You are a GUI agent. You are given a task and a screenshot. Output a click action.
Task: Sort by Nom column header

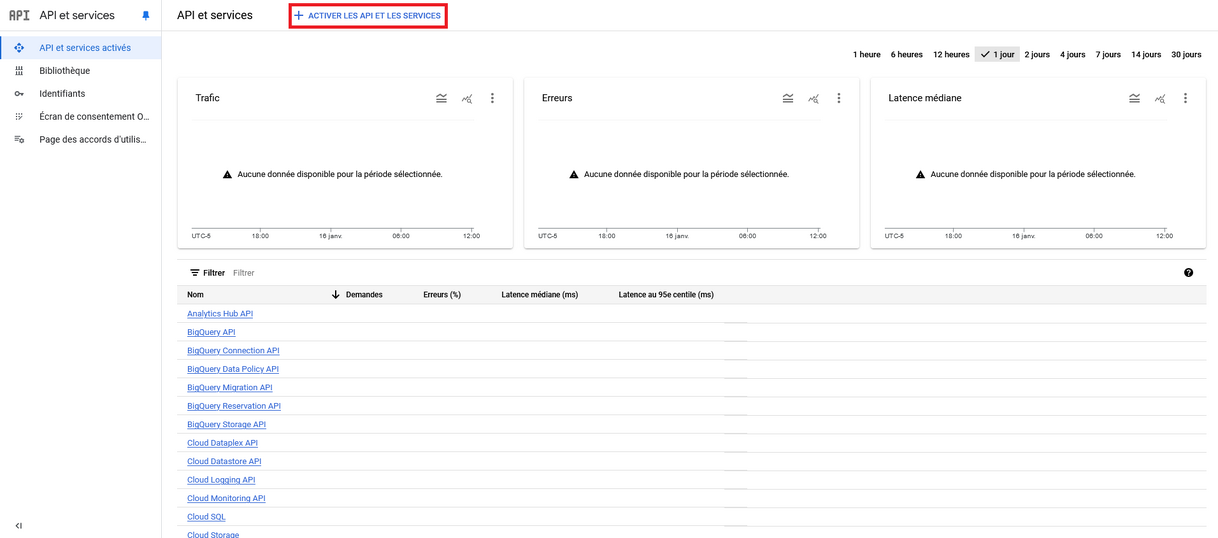pyautogui.click(x=195, y=295)
